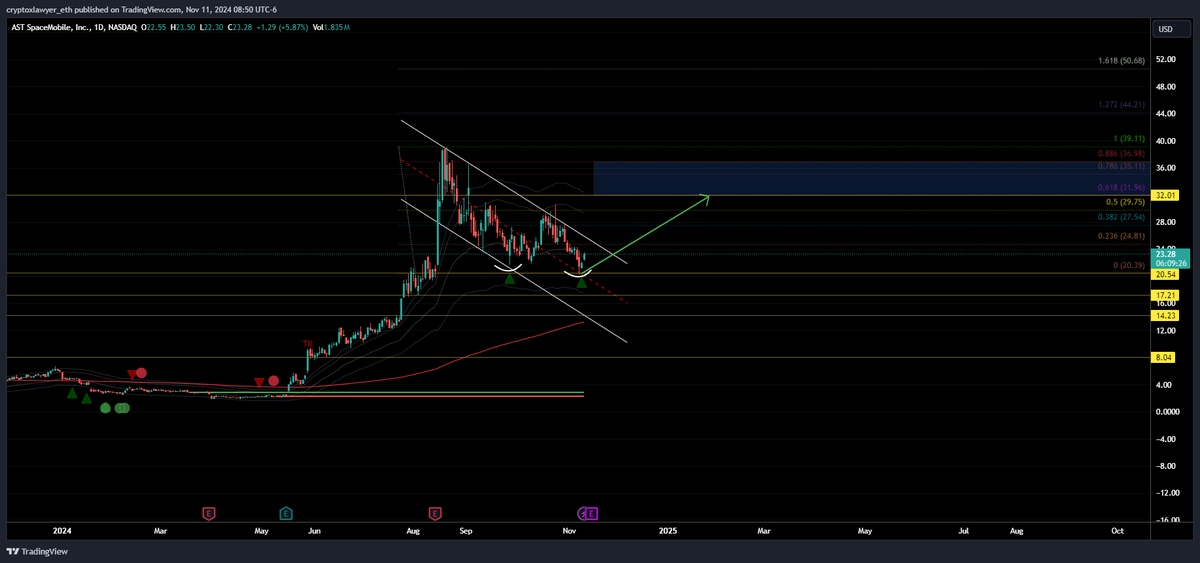Click the 0.382 (27.54) Fibonacci label
Image resolution: width=1200 pixels, height=563 pixels.
click(x=1121, y=217)
